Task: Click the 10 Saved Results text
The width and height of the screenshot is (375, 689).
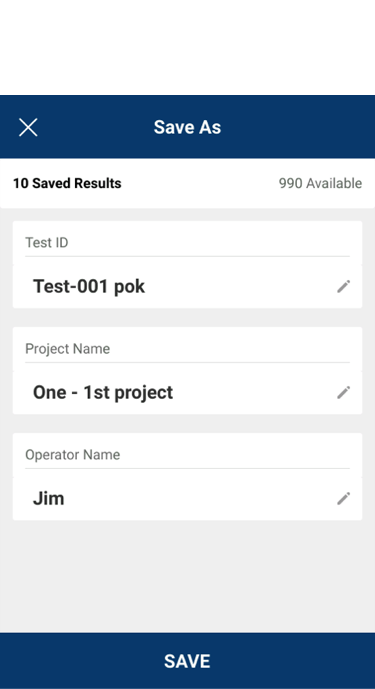Action: pos(67,183)
